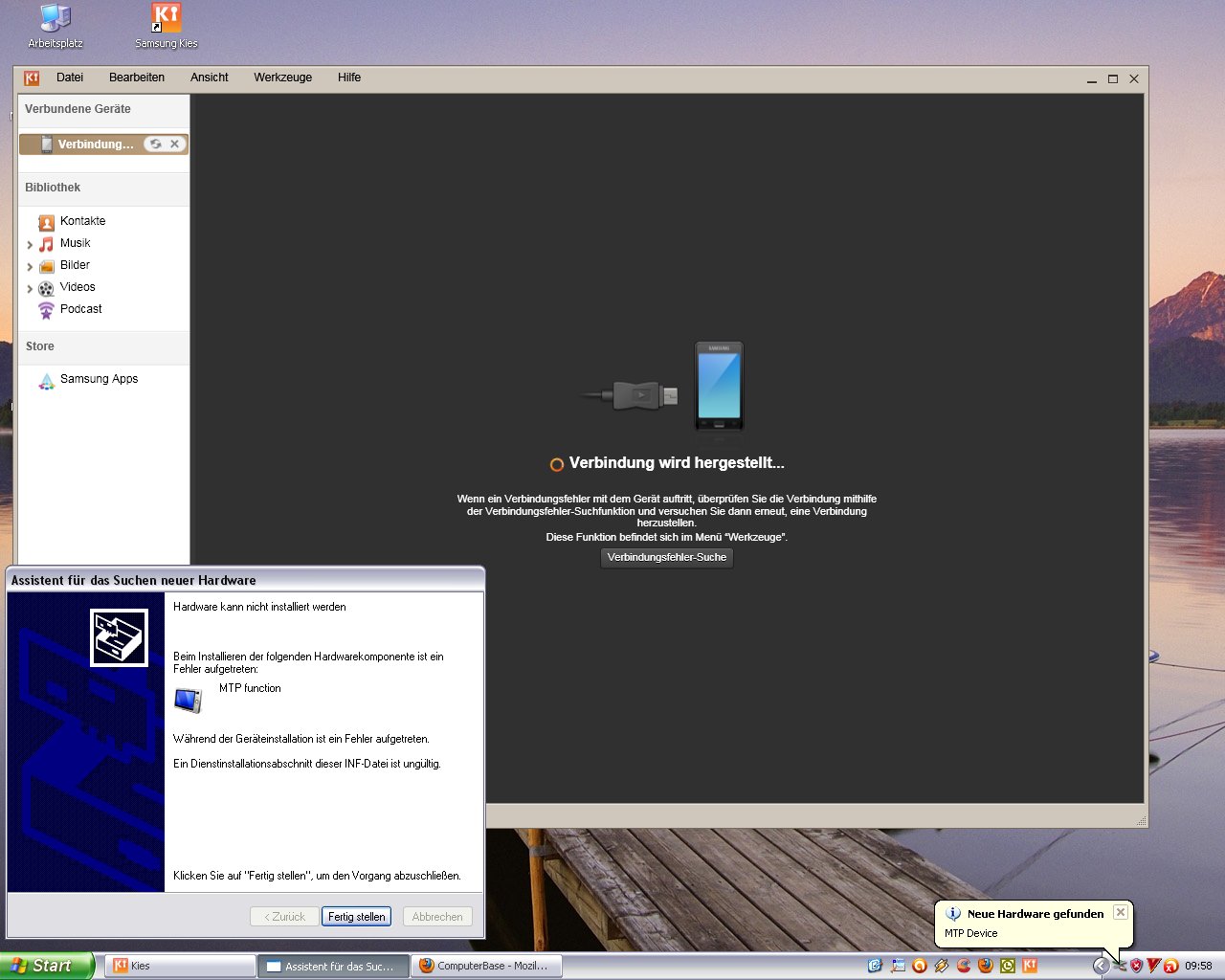Viewport: 1225px width, 980px height.
Task: Launch Firefox from quick launch bar
Action: coord(986,966)
